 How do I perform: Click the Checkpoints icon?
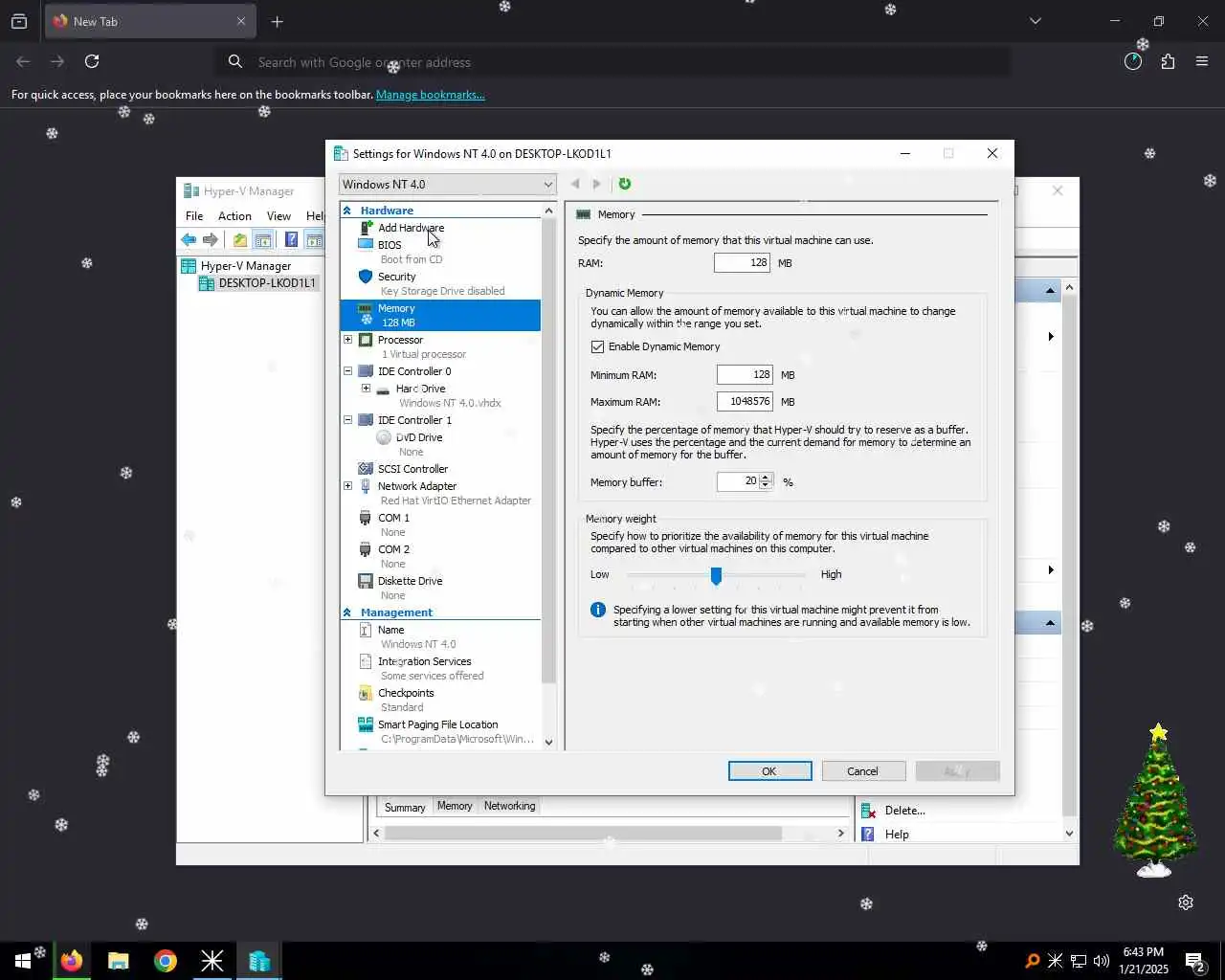coord(365,693)
